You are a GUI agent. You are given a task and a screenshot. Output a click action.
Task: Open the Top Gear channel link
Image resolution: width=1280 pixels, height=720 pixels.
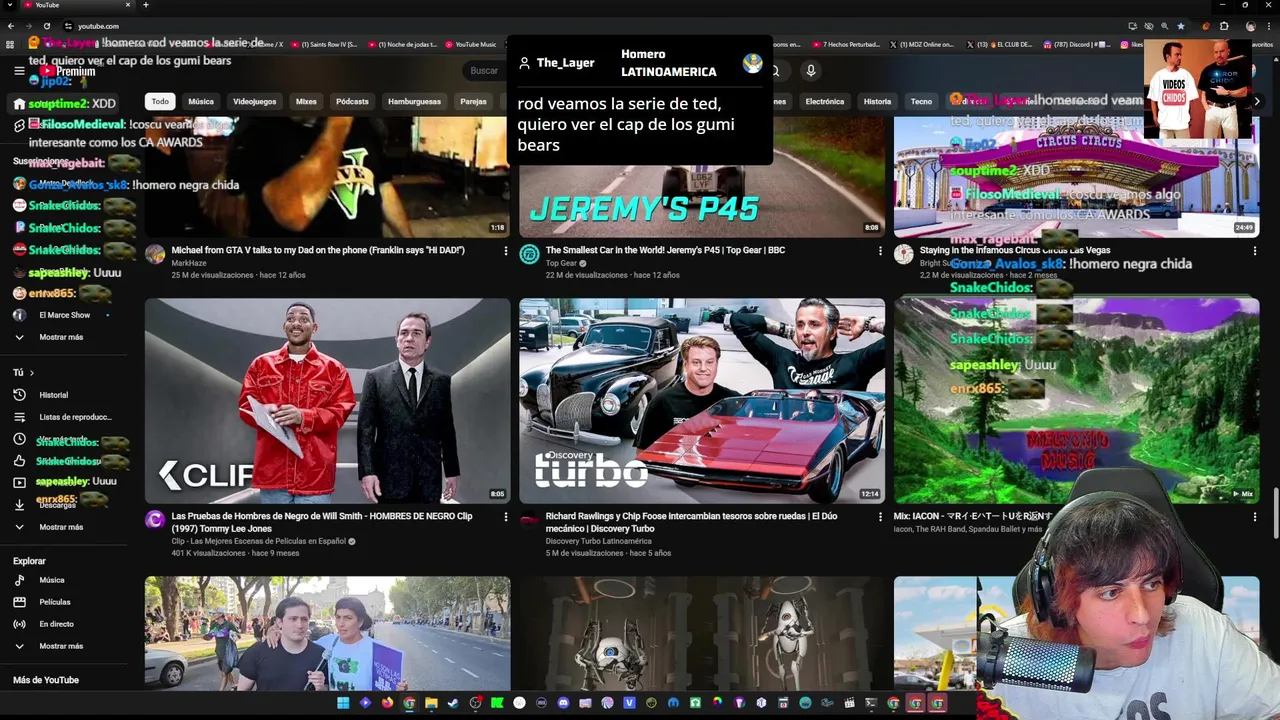pyautogui.click(x=561, y=263)
